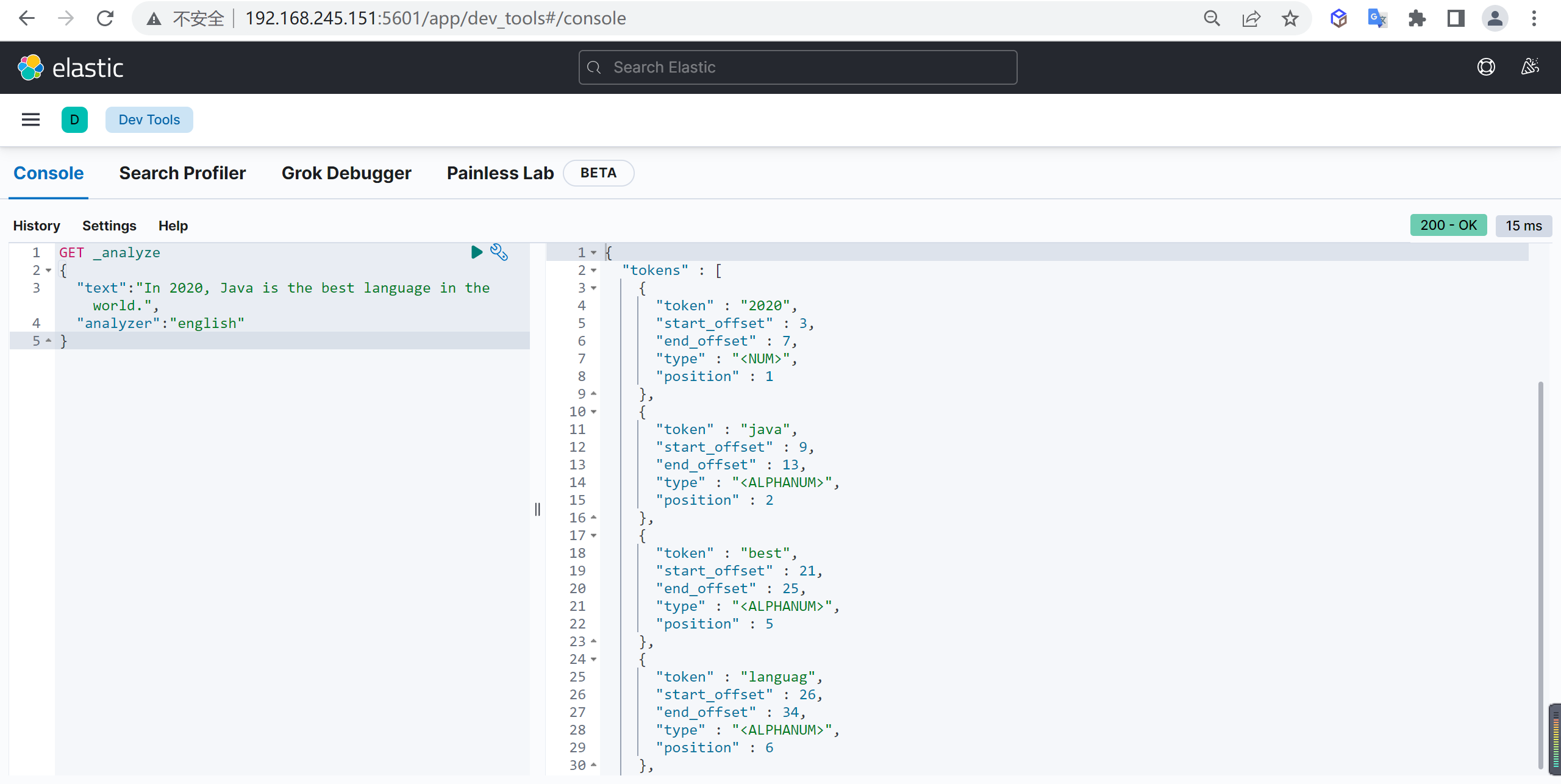Drag the console panel resize handle
Screen dimensions: 1561x784
pos(538,509)
